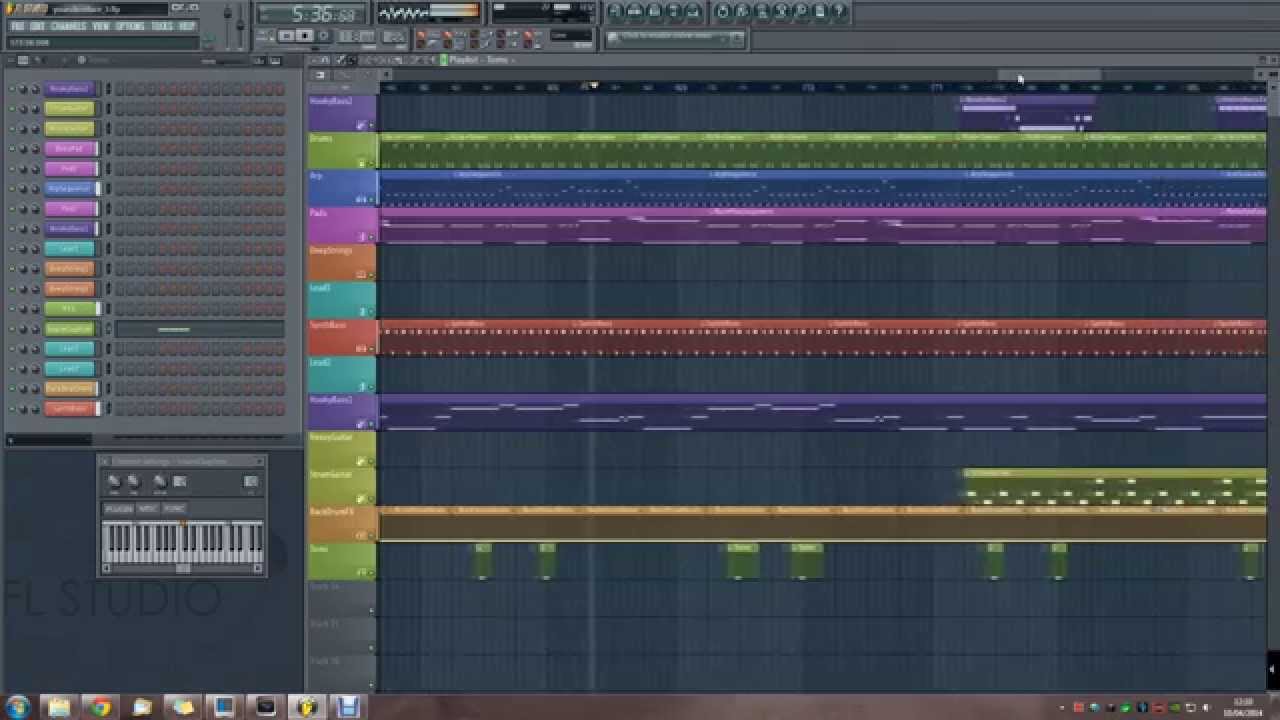Switch to FUNC tab in Channel settings
Viewport: 1280px width, 720px height.
click(174, 508)
